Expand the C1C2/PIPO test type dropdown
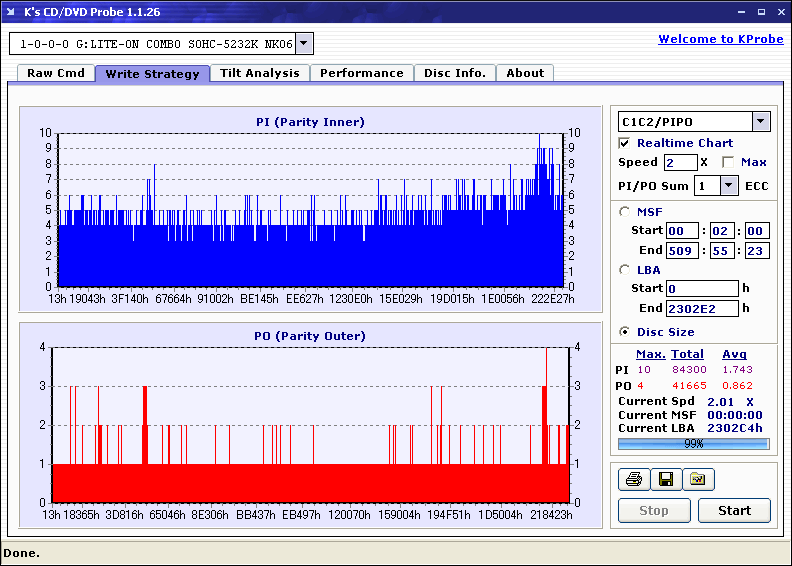This screenshot has height=566, width=792. 761,122
